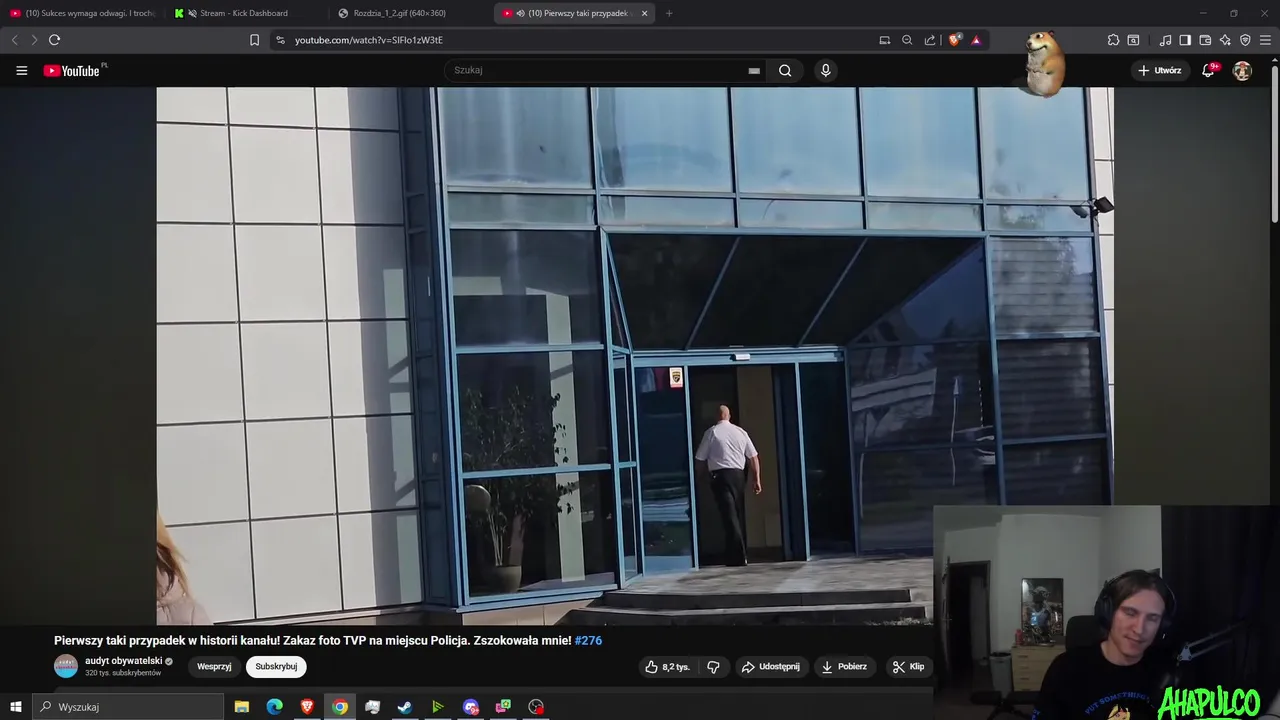Screen dimensions: 1280x720
Task: Reload the page with the refresh icon
Action: point(54,40)
